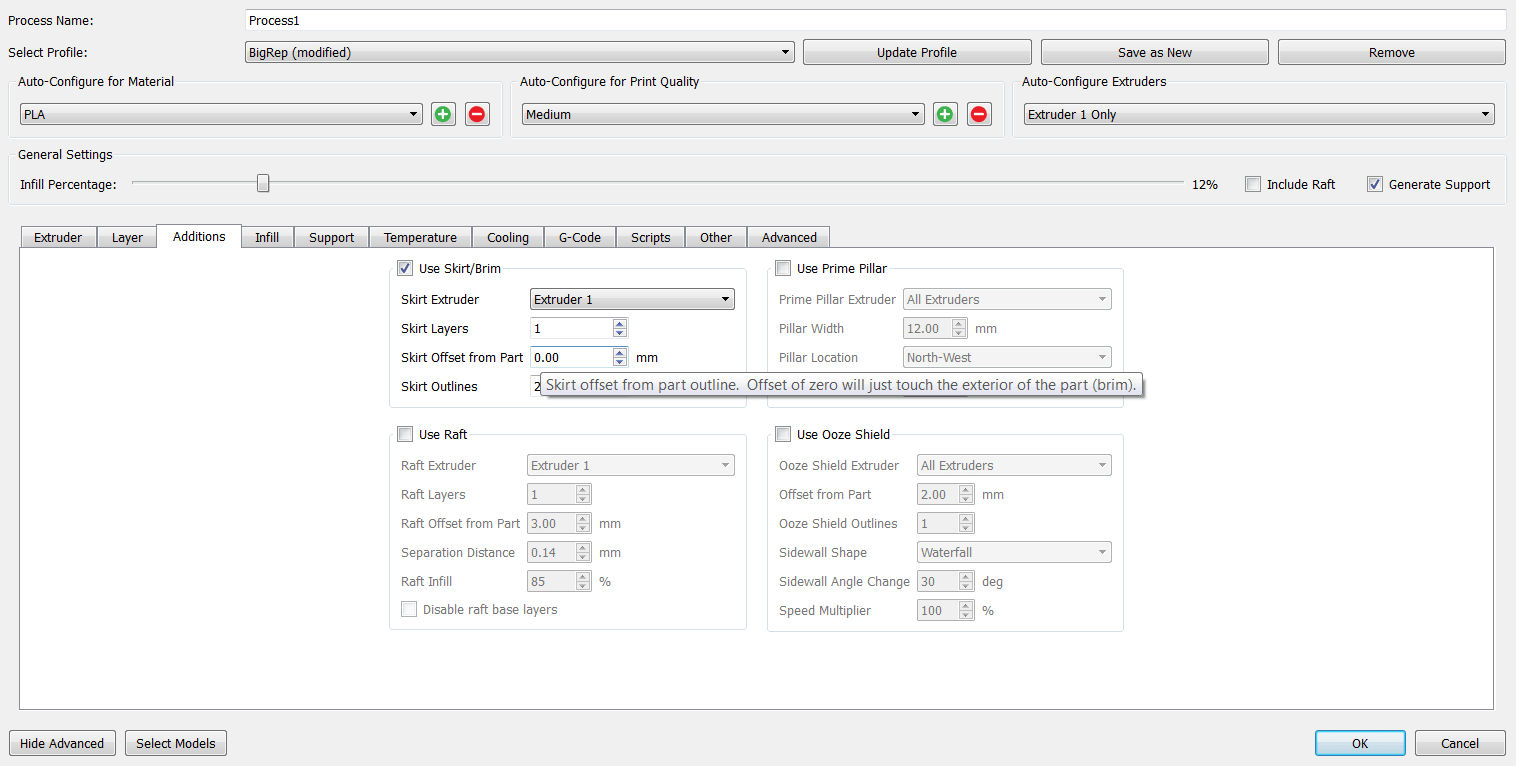1516x766 pixels.
Task: Add new print quality with green plus
Action: pos(945,114)
